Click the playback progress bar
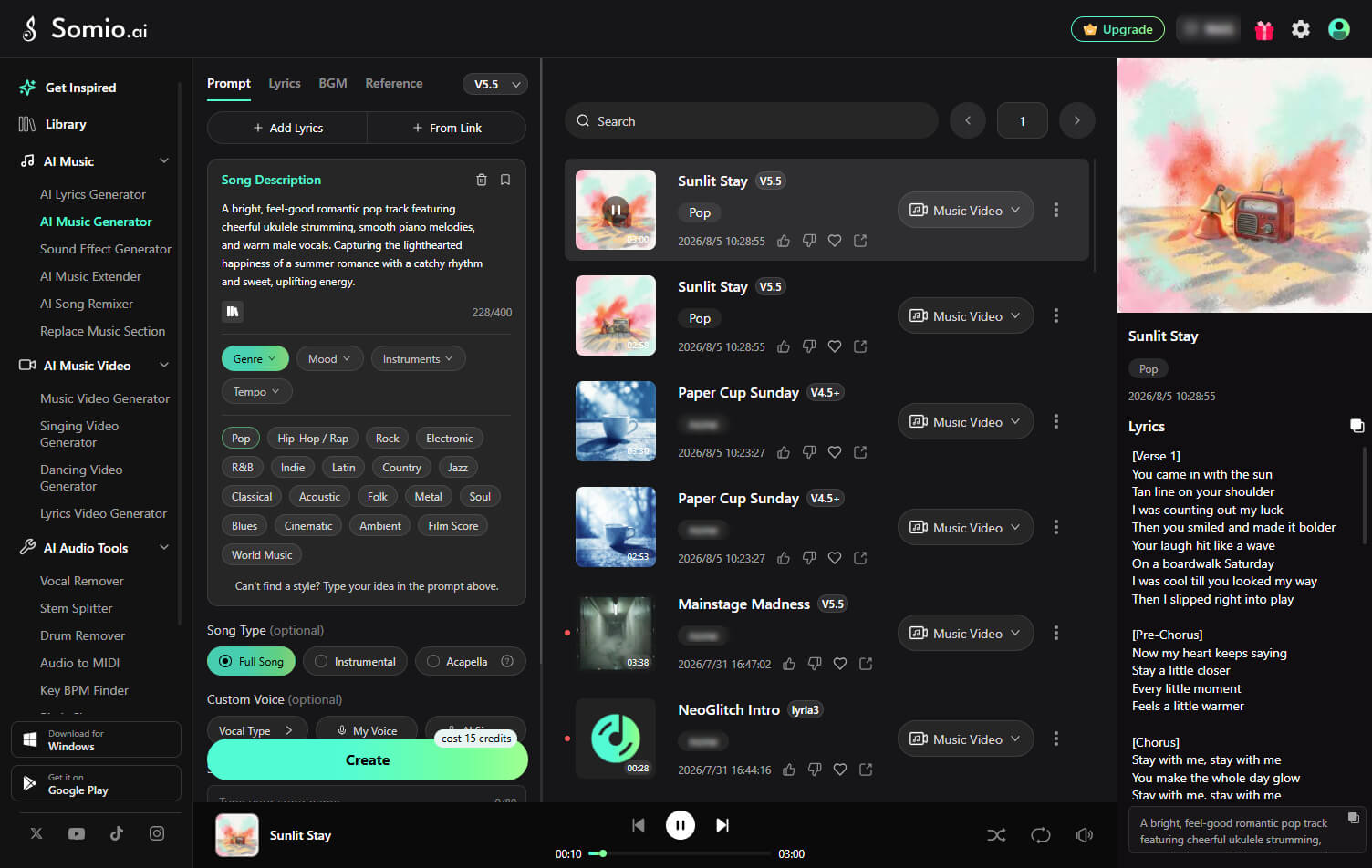 click(x=680, y=853)
